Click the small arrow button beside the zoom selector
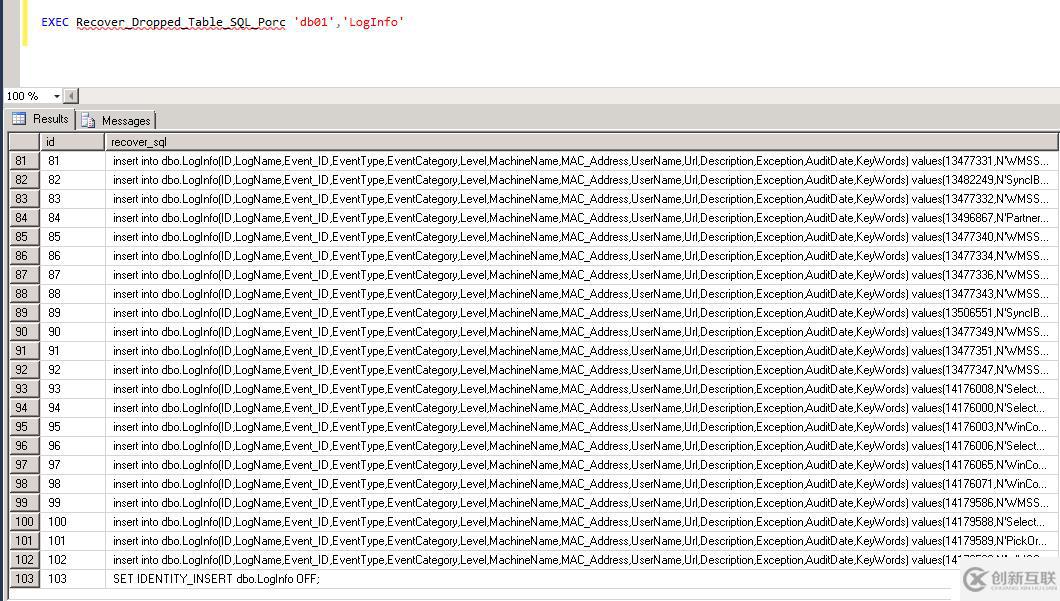1060x601 pixels. coord(70,95)
